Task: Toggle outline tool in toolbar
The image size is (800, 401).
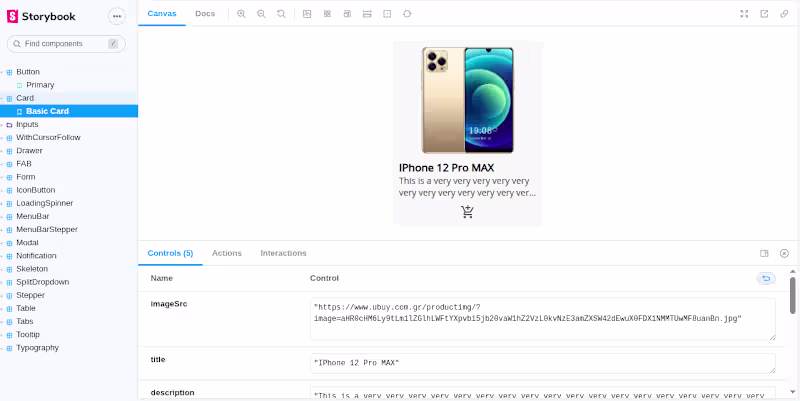Action: point(387,14)
